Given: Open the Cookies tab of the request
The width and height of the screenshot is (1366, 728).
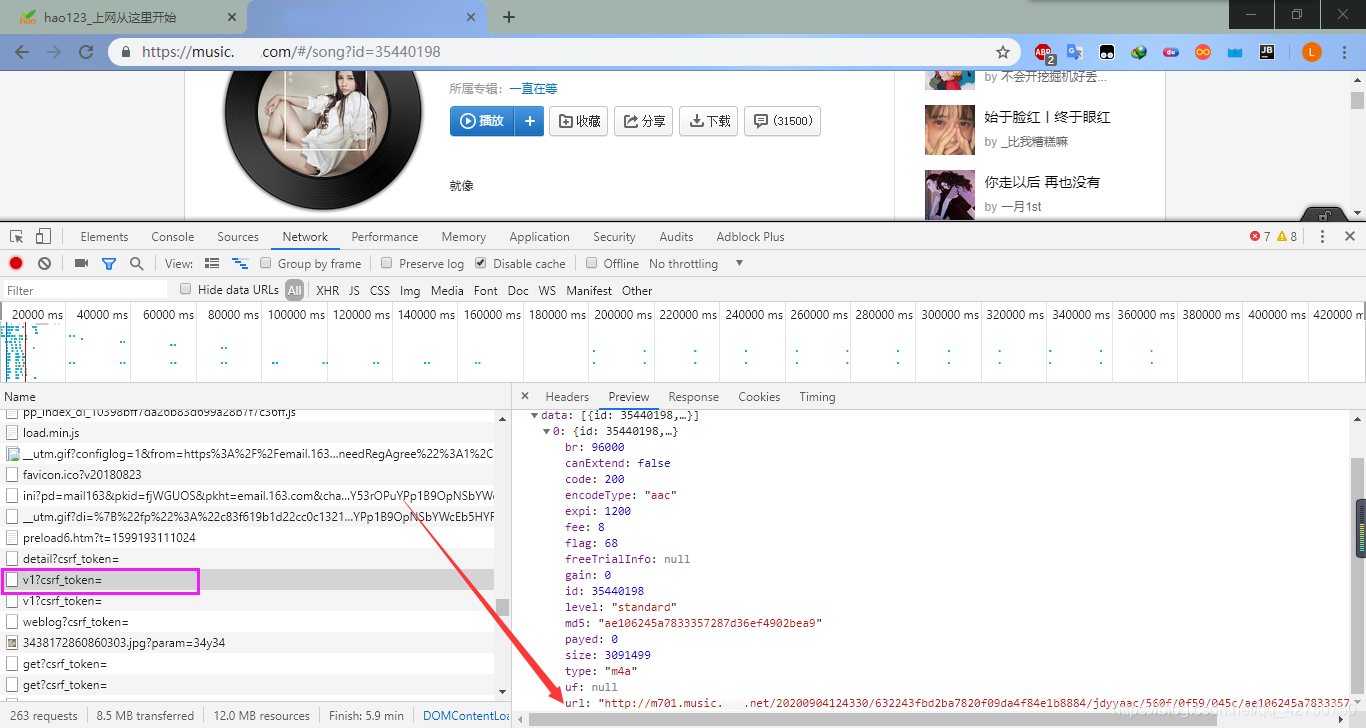Looking at the screenshot, I should pyautogui.click(x=759, y=397).
